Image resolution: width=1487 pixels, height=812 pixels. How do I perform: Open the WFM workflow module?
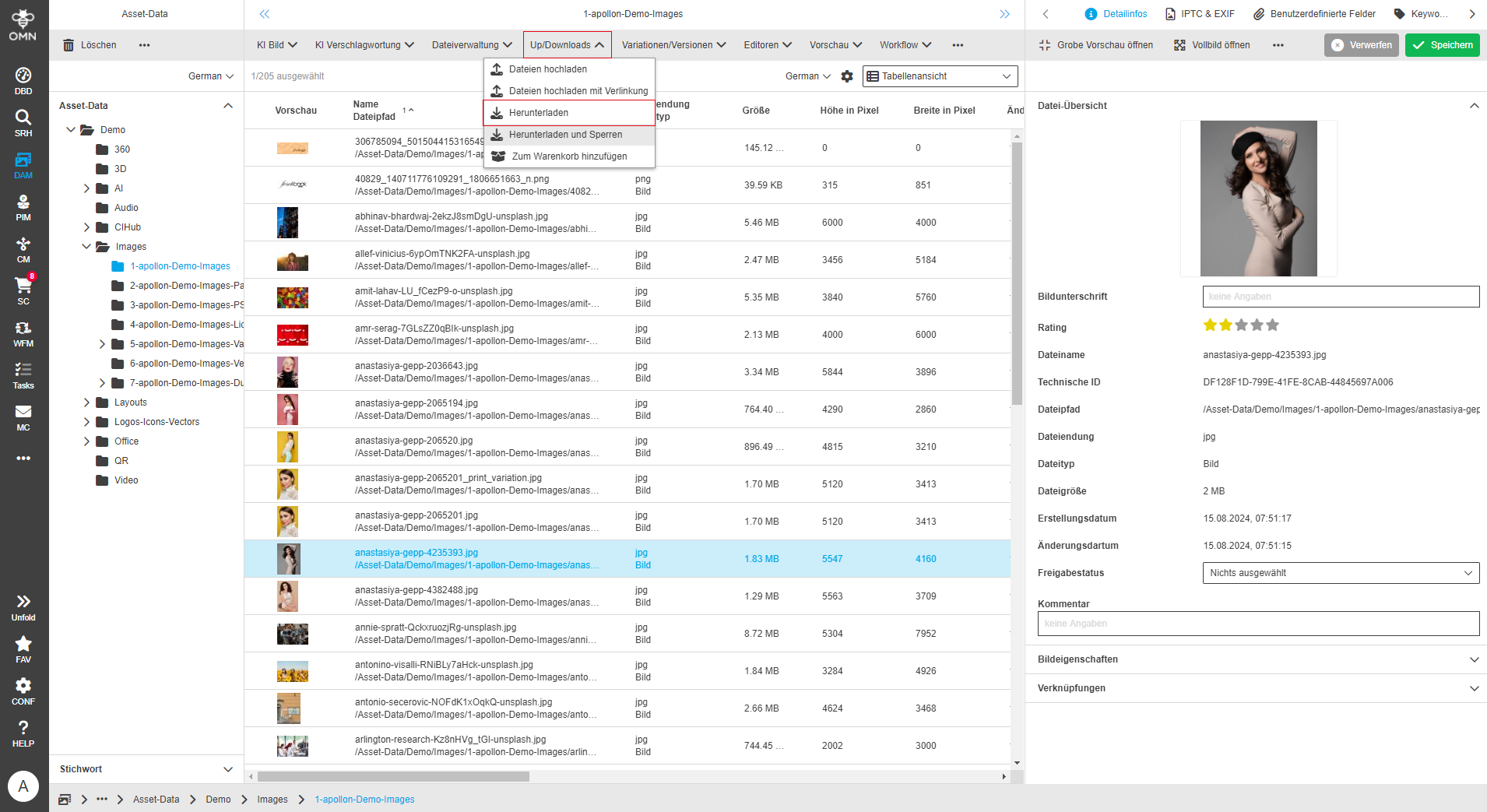coord(23,333)
